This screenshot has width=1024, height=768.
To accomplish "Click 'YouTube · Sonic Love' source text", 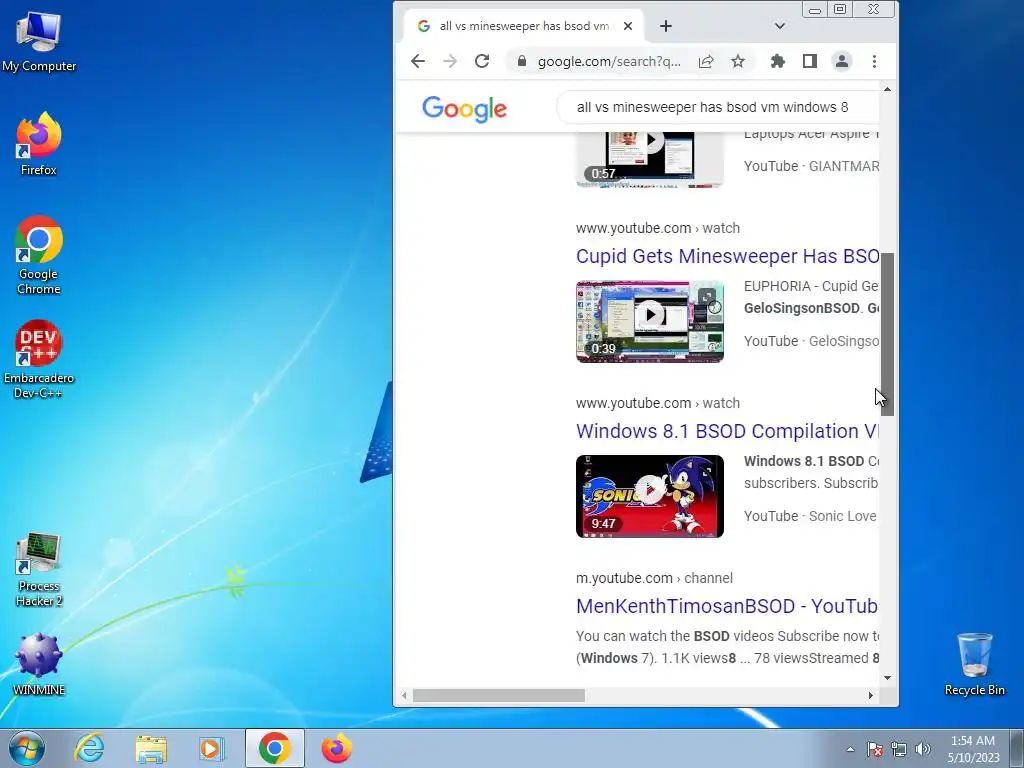I will click(810, 516).
